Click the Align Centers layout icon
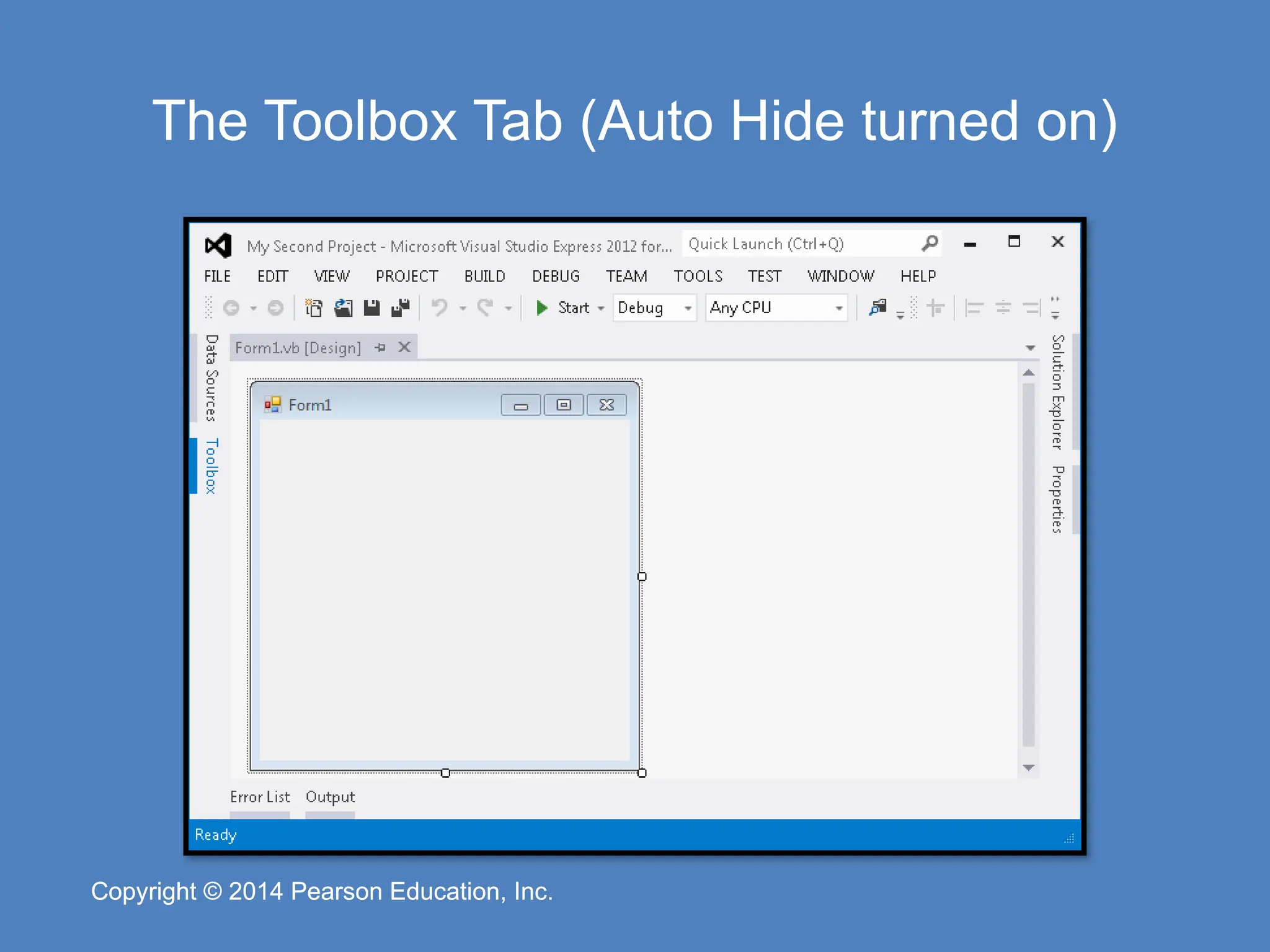The image size is (1270, 952). click(x=1003, y=307)
